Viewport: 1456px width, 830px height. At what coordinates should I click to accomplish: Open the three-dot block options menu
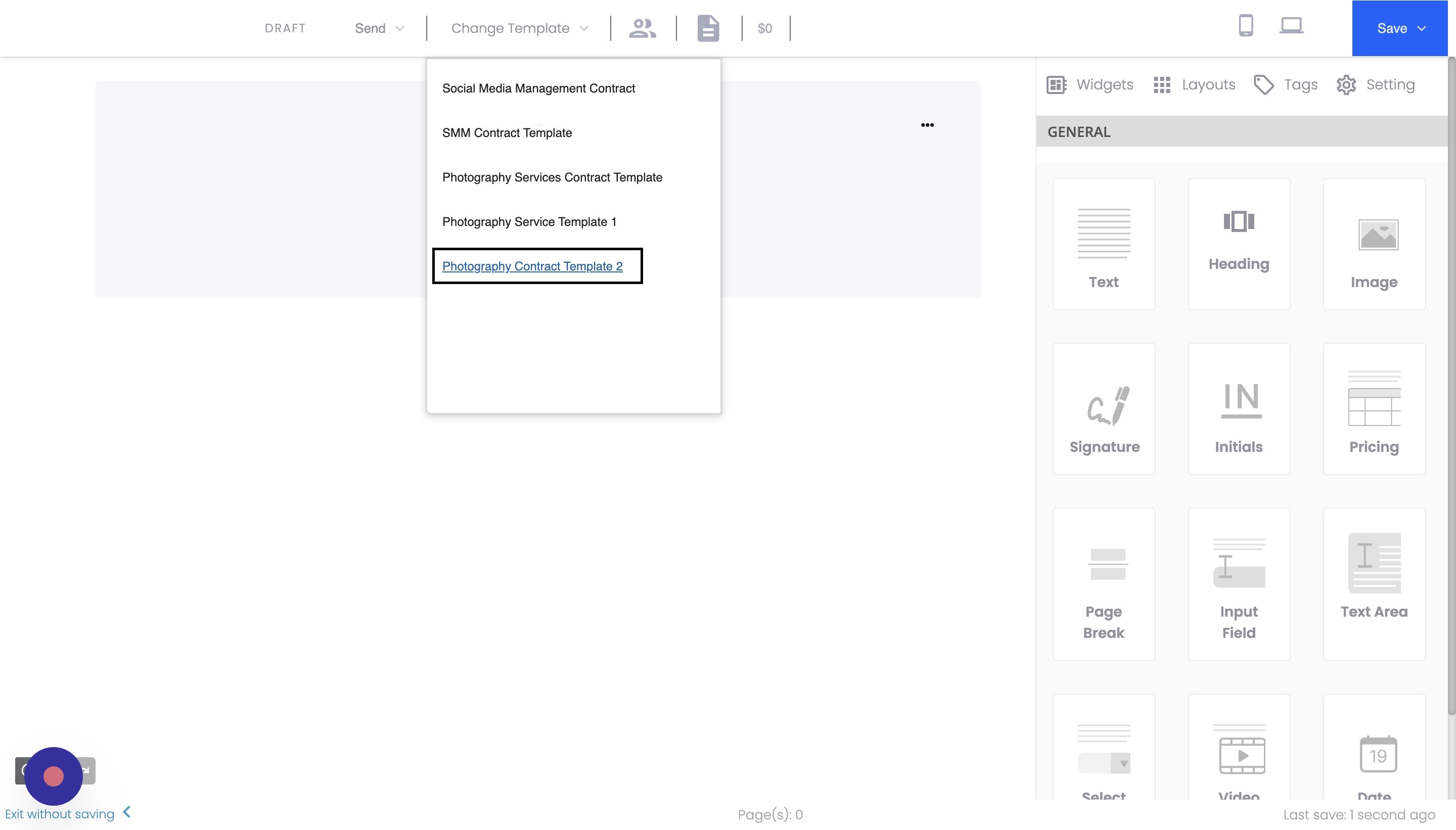927,125
